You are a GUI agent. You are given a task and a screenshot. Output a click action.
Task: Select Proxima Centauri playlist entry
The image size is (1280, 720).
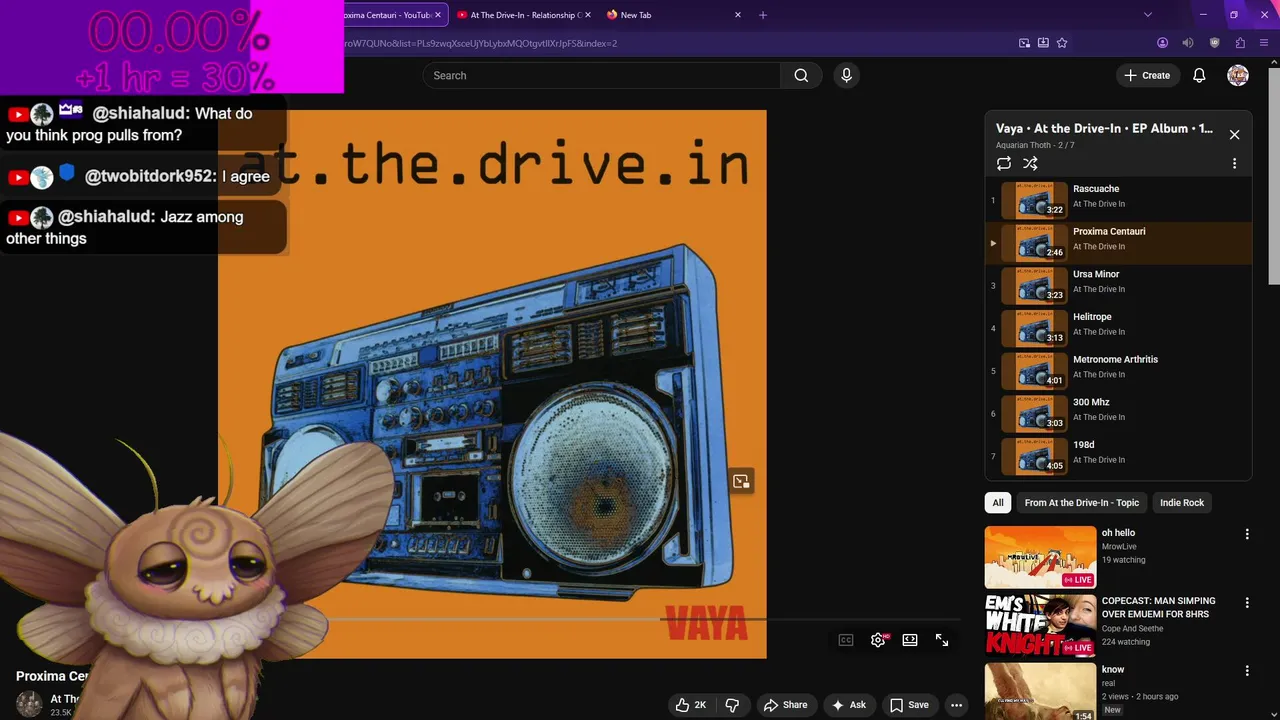point(1118,243)
